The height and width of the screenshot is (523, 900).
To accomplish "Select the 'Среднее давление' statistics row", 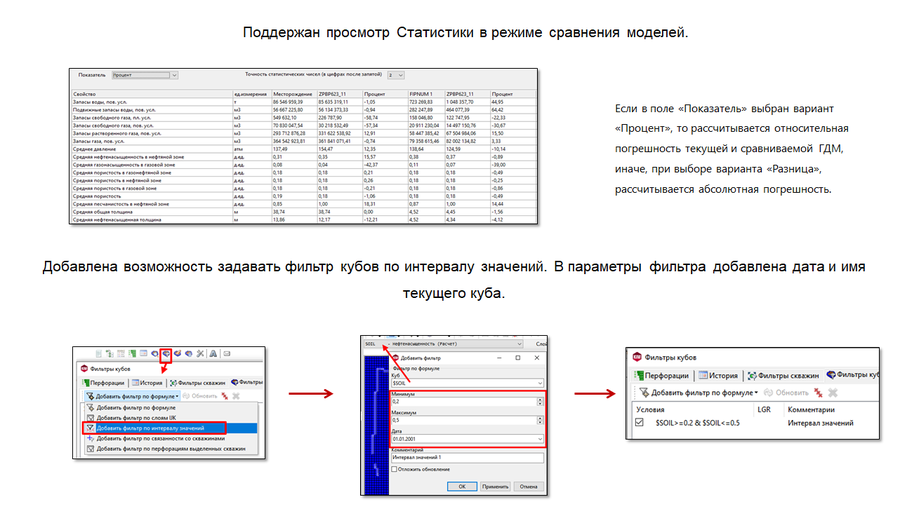I will click(303, 149).
